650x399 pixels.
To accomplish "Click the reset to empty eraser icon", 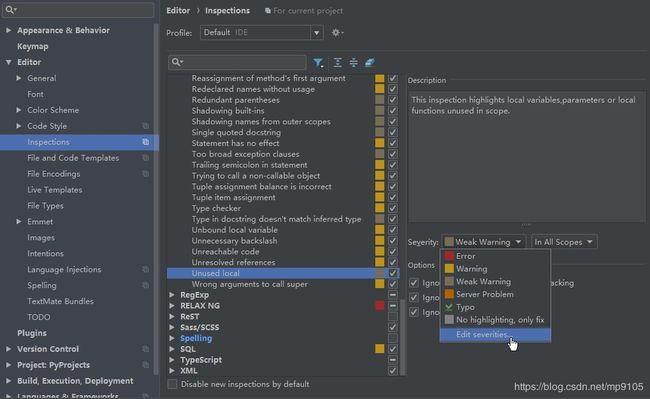I will coord(369,63).
